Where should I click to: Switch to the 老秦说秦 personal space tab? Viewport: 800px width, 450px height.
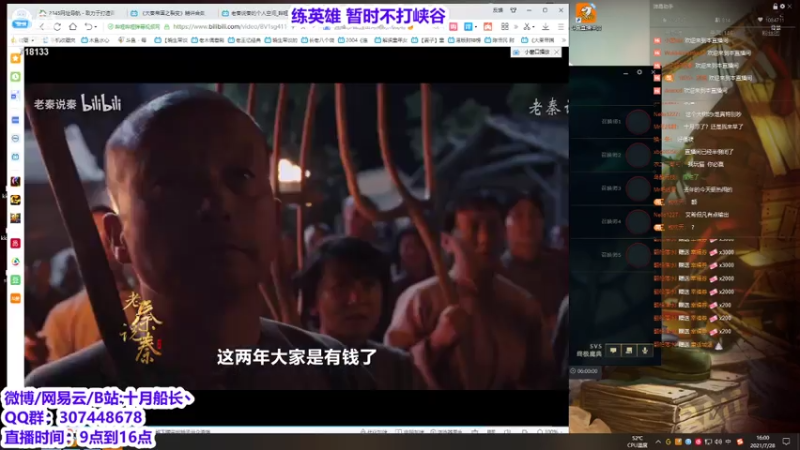pyautogui.click(x=255, y=13)
